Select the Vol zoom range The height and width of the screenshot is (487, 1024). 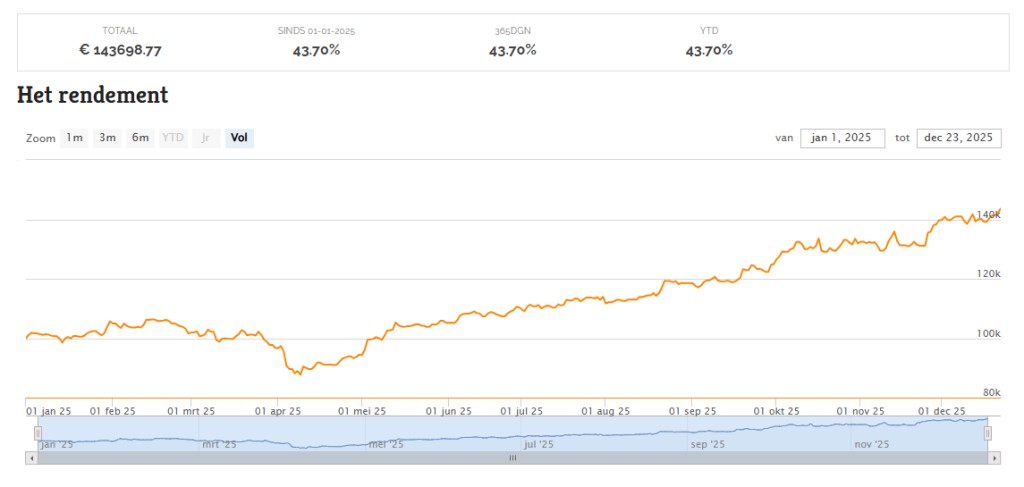point(239,138)
